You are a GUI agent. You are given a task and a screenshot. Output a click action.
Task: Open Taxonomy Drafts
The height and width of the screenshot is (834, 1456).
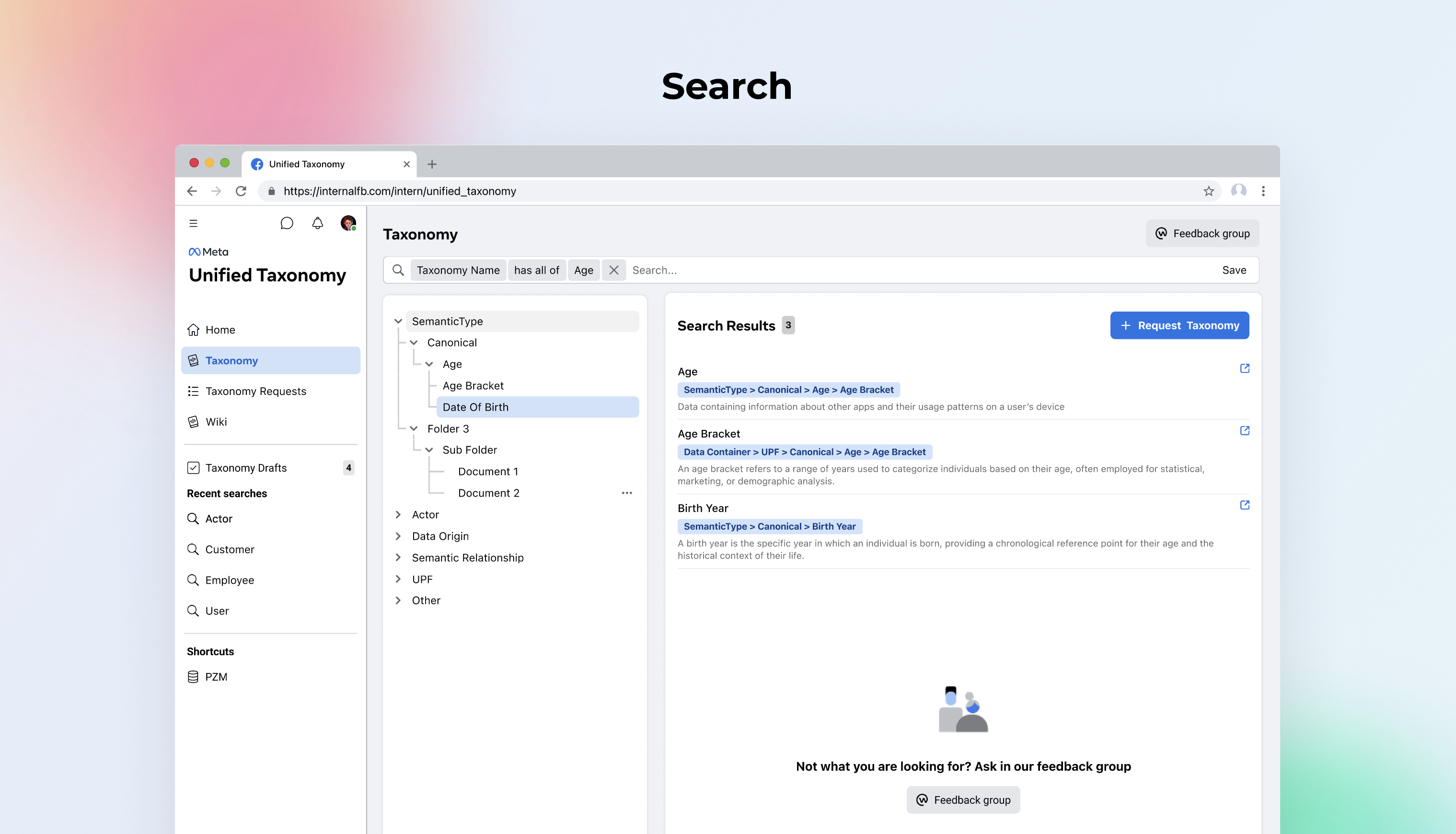click(x=270, y=468)
